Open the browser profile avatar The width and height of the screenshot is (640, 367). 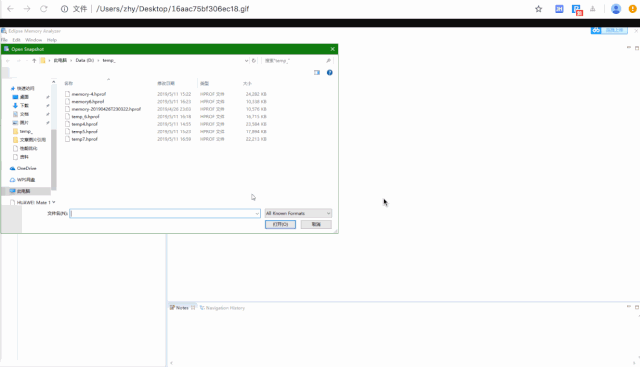(x=616, y=9)
